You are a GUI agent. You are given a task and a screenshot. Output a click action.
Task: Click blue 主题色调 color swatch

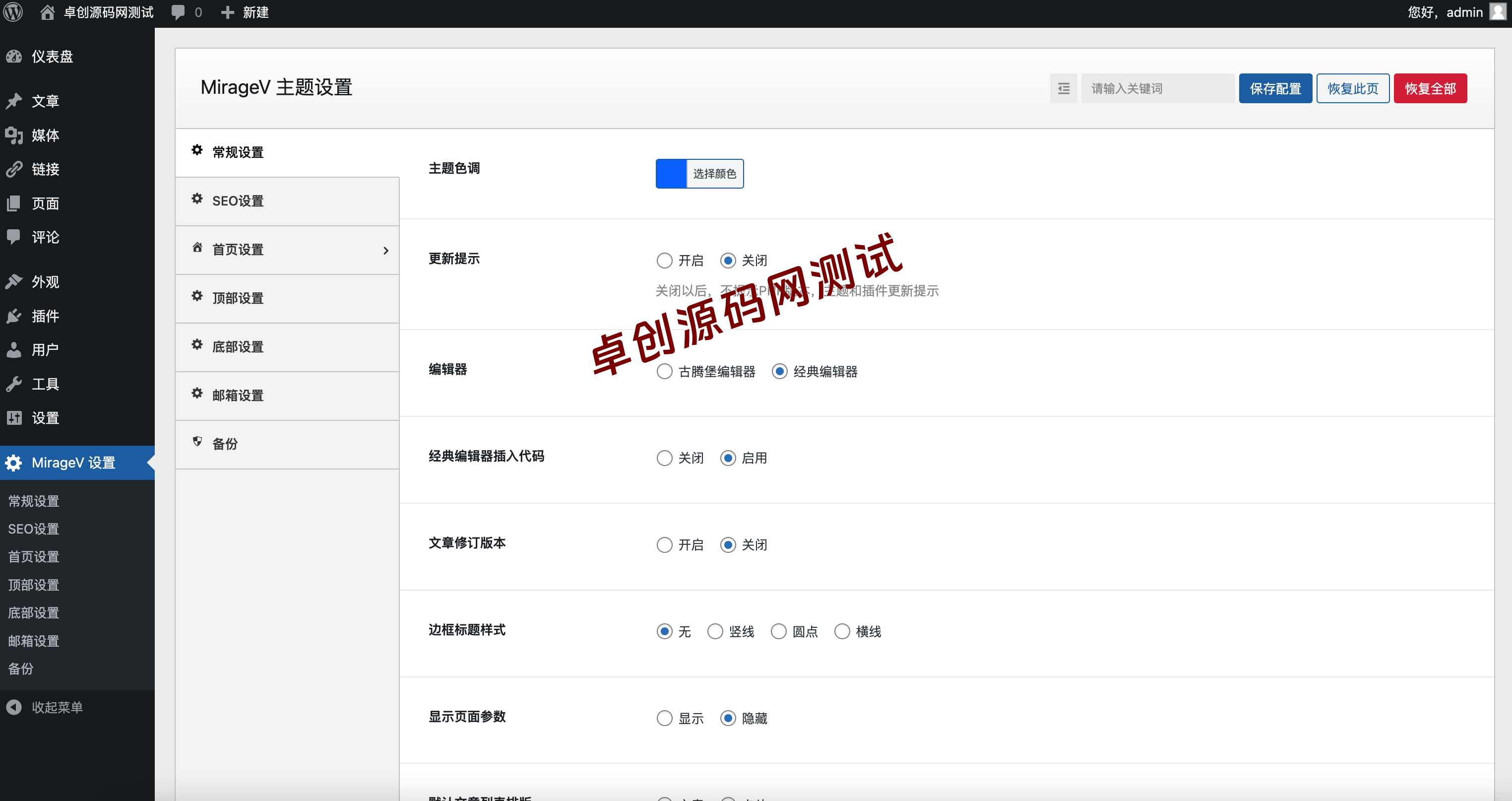[671, 174]
